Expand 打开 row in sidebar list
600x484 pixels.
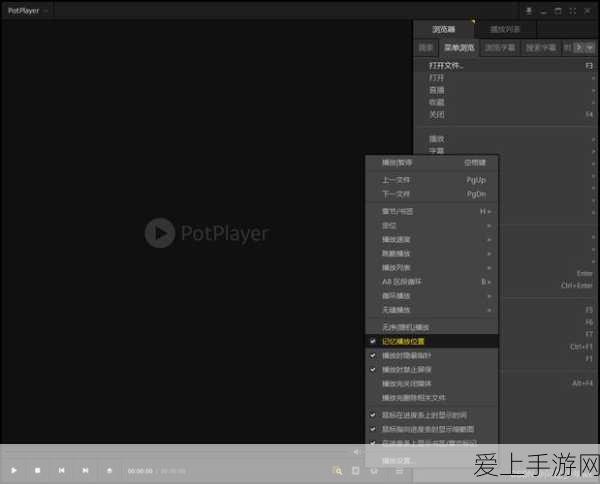point(505,78)
